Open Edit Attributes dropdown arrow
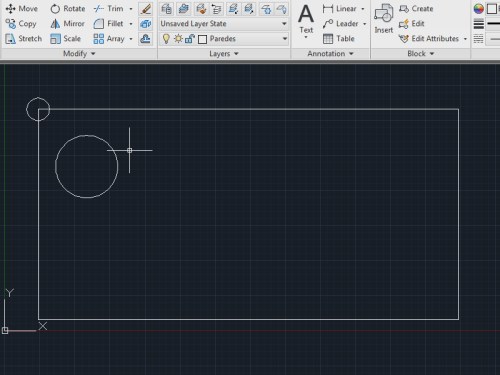This screenshot has height=375, width=500. pos(465,39)
